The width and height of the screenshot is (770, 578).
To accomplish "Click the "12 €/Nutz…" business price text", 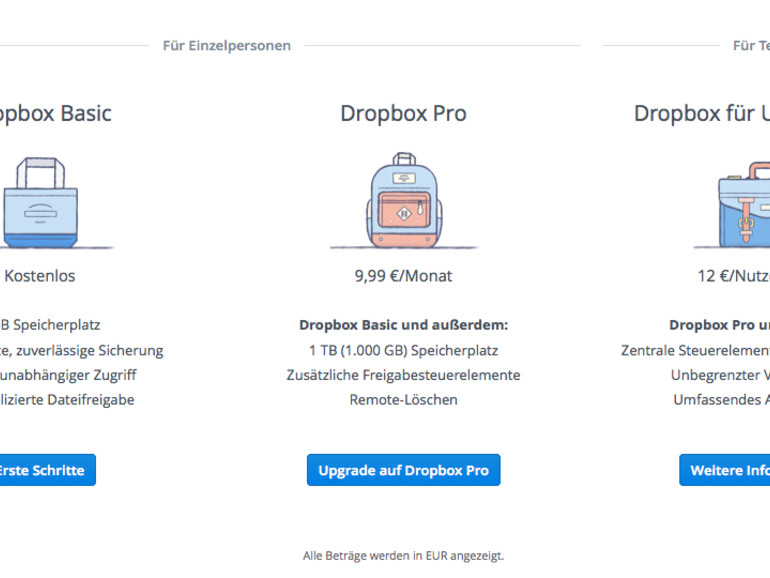I will [733, 276].
